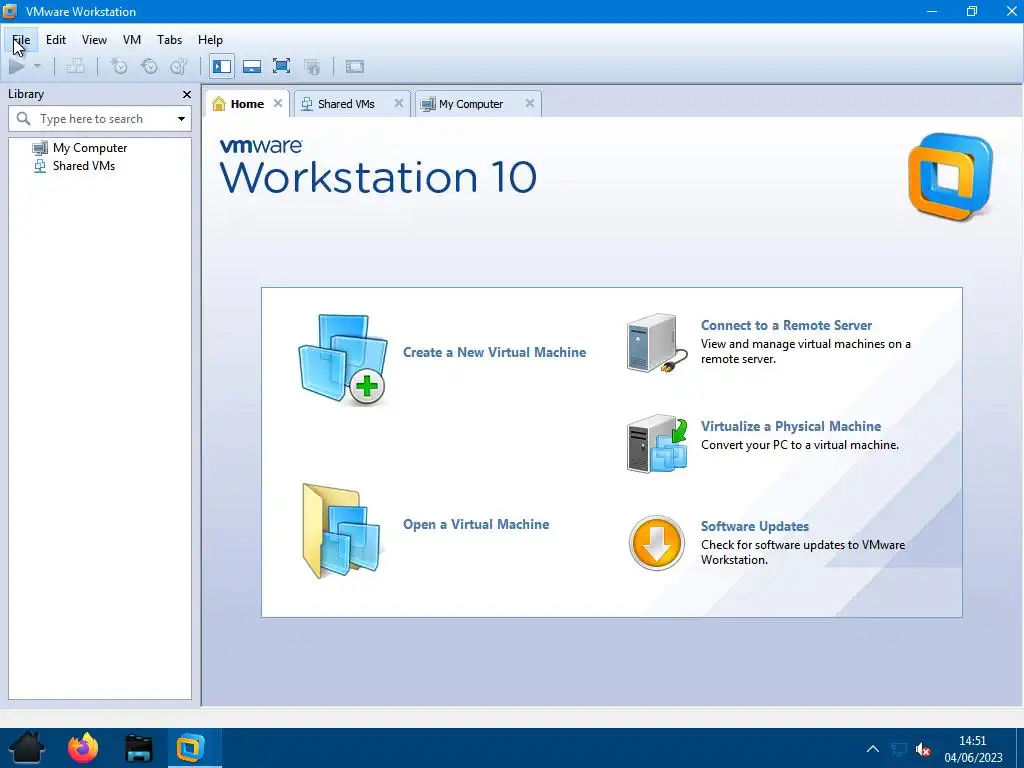Screen dimensions: 1024x768
Task: Toggle the Show Library sidebar icon
Action: 222,66
